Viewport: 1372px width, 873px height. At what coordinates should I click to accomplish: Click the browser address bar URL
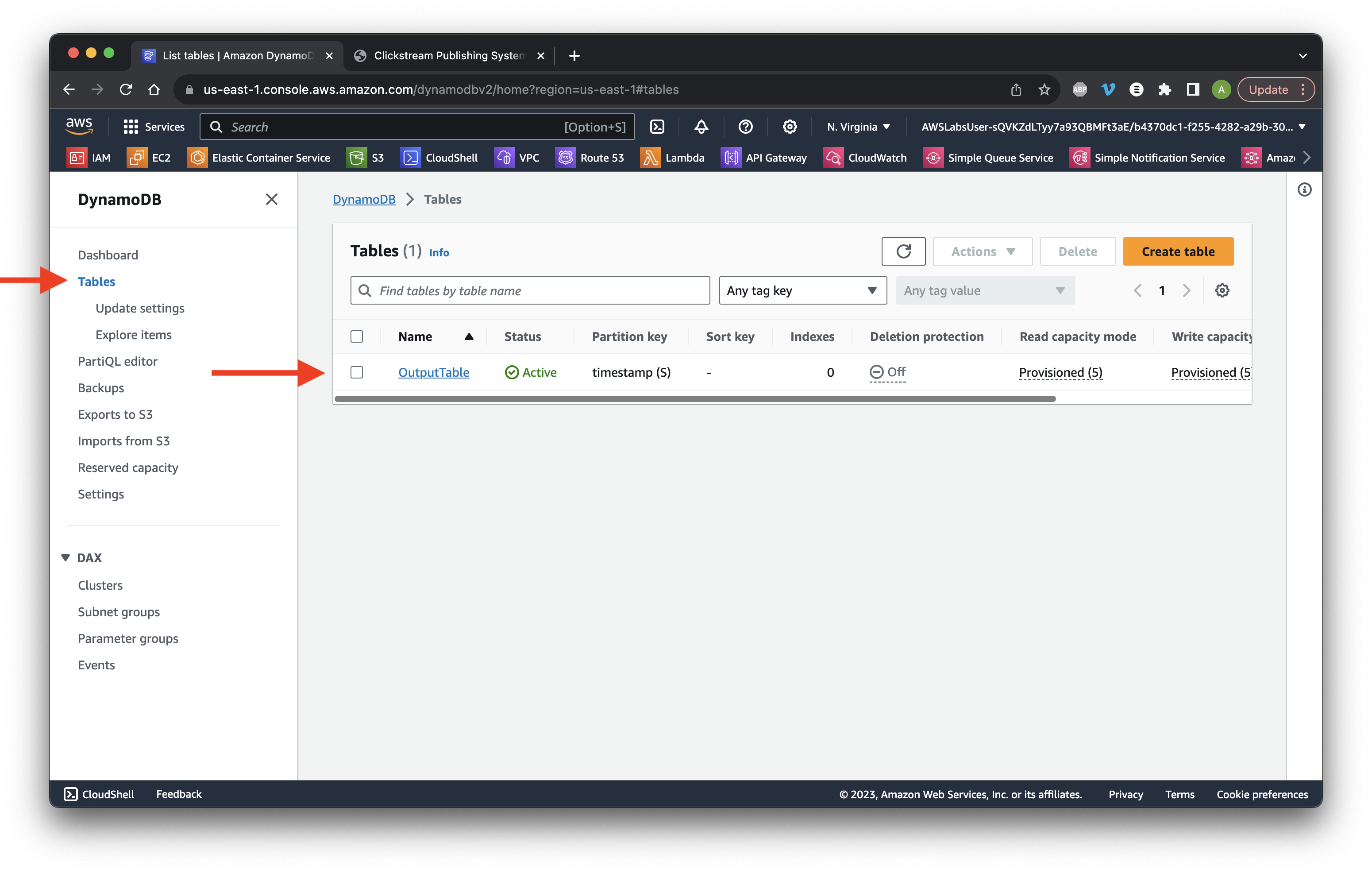pyautogui.click(x=440, y=89)
